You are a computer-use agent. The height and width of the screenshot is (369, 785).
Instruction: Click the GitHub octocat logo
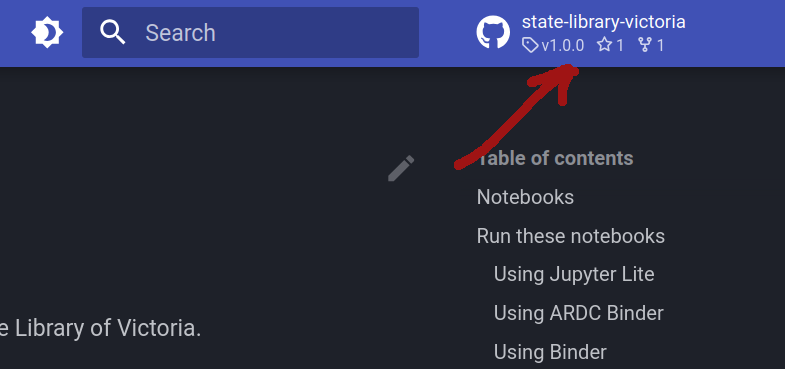point(493,33)
